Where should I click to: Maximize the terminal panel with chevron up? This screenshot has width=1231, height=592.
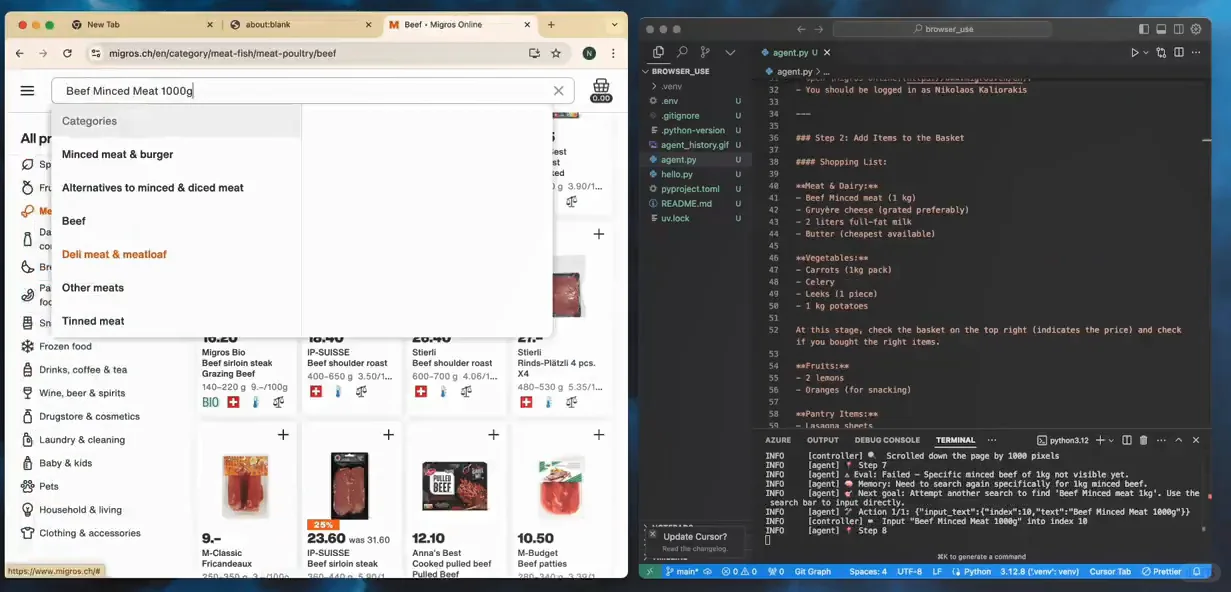coord(1178,440)
